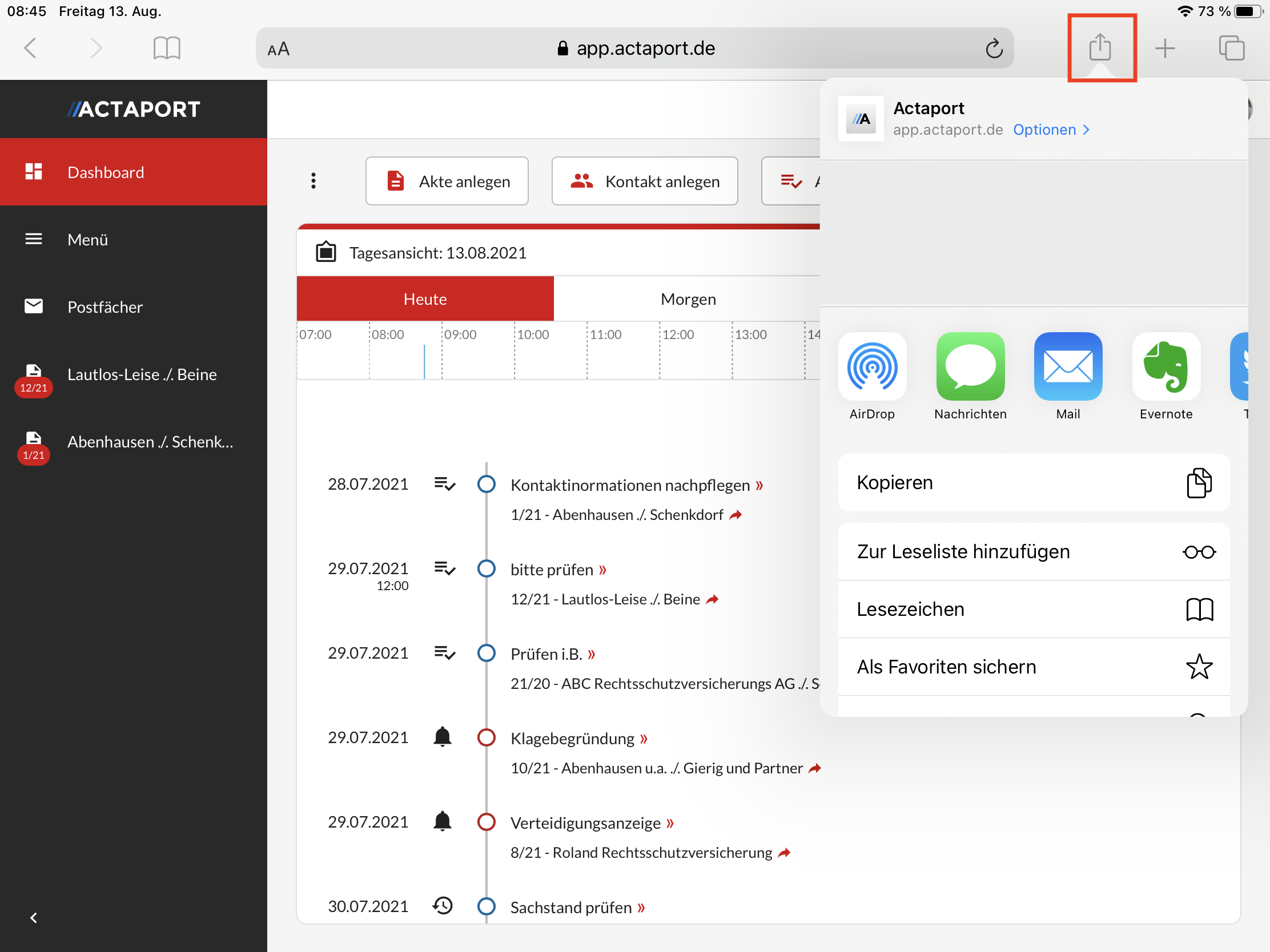Click the app.actaport.de address bar
Image resolution: width=1270 pixels, height=952 pixels.
634,48
